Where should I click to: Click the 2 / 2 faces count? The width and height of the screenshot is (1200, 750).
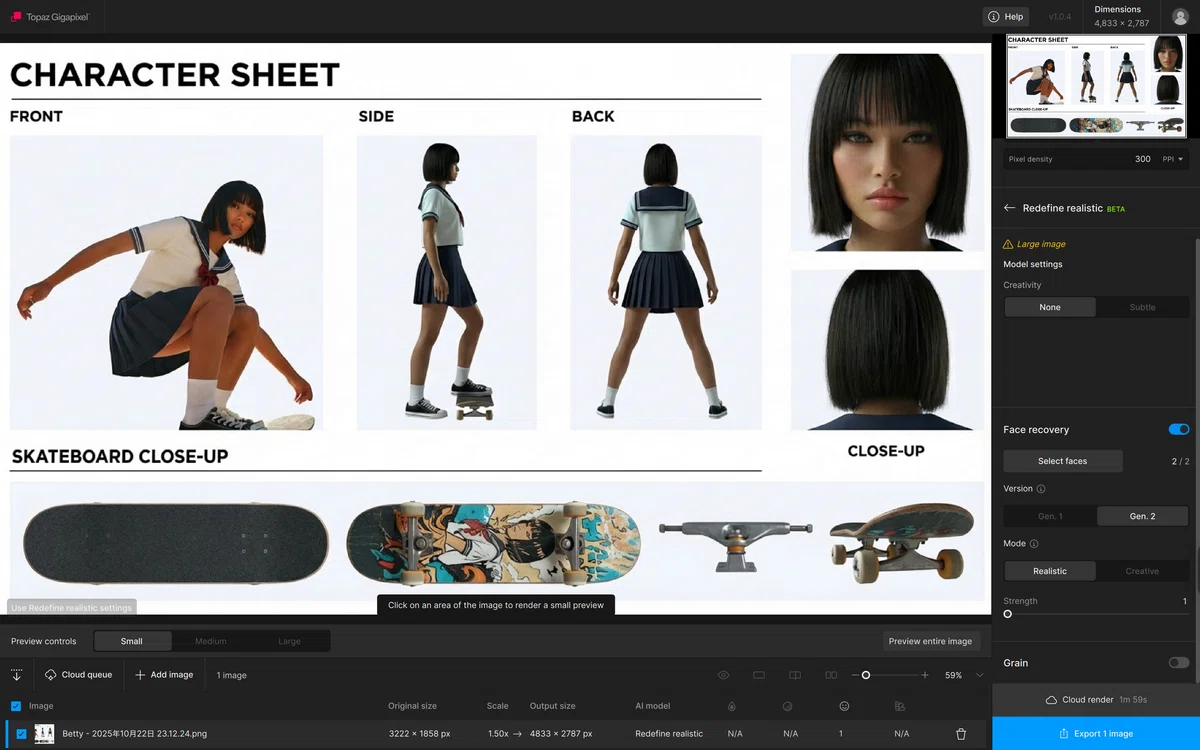[1180, 461]
